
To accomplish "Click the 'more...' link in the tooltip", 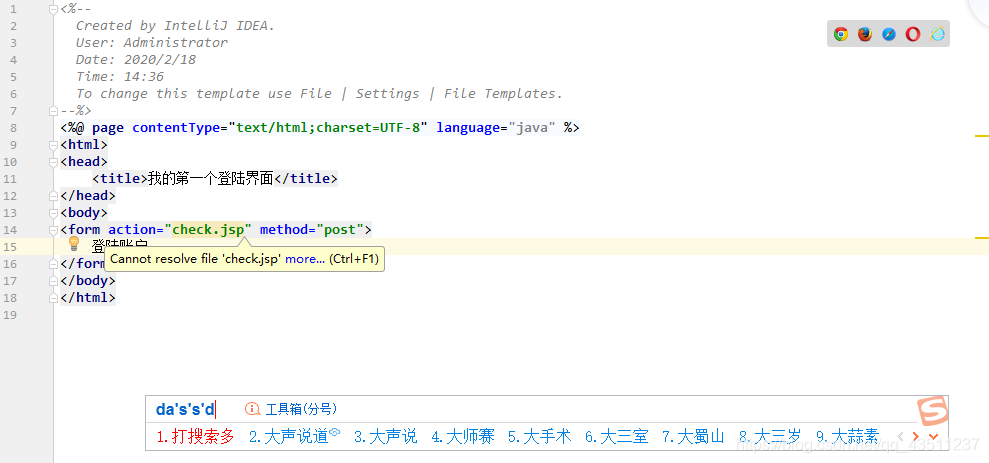I will point(304,259).
